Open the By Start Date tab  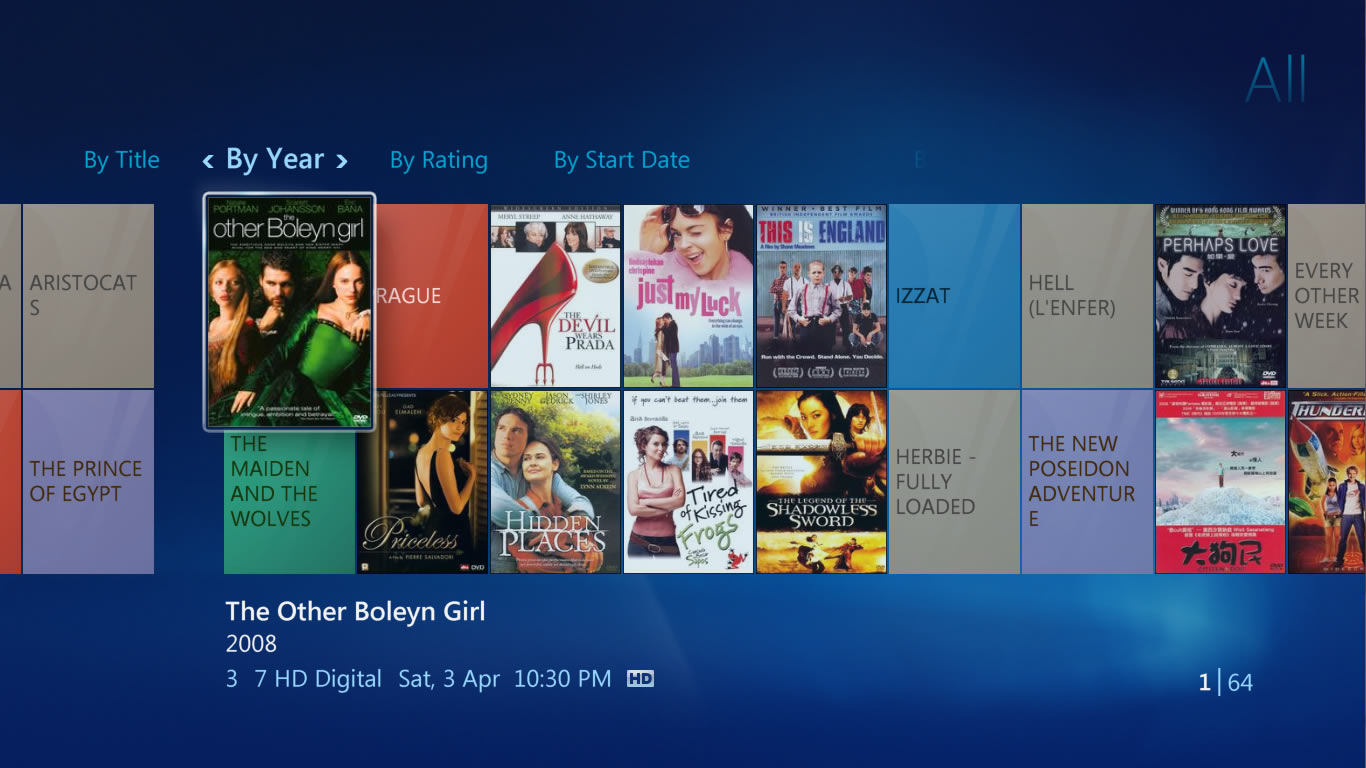pos(622,160)
